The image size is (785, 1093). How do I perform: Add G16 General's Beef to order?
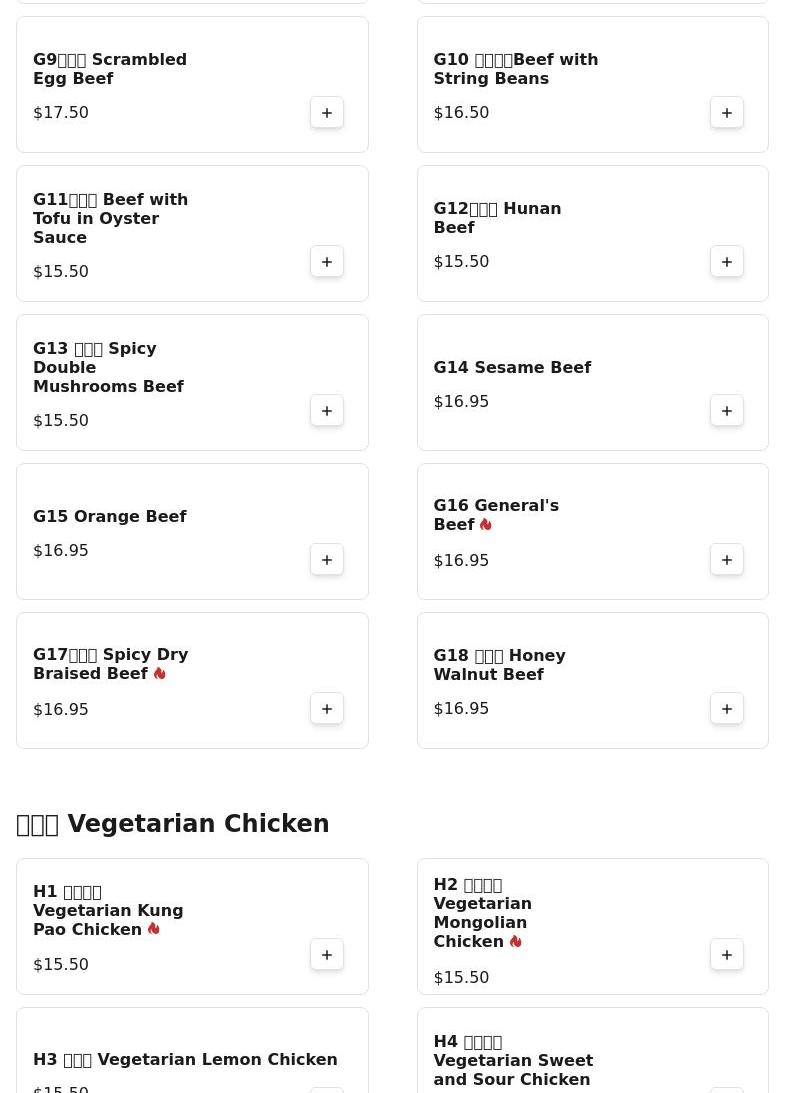point(727,560)
